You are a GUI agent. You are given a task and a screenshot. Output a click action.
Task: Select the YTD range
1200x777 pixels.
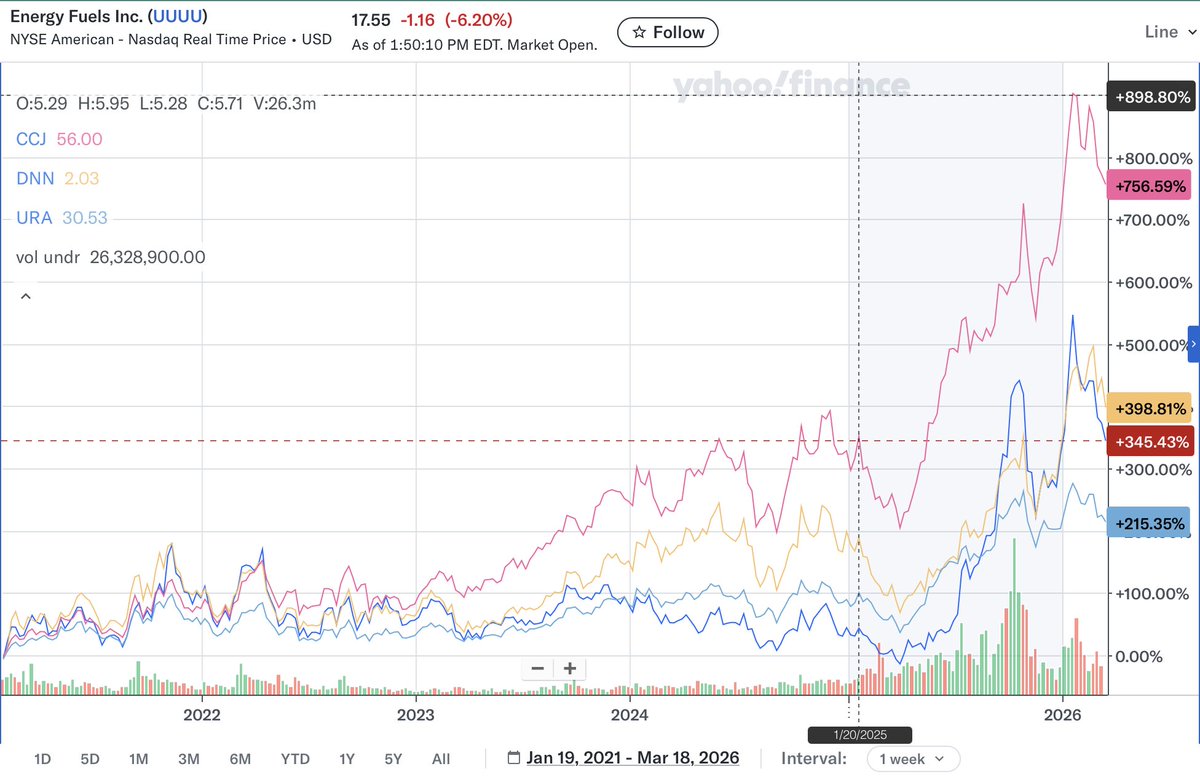coord(295,759)
